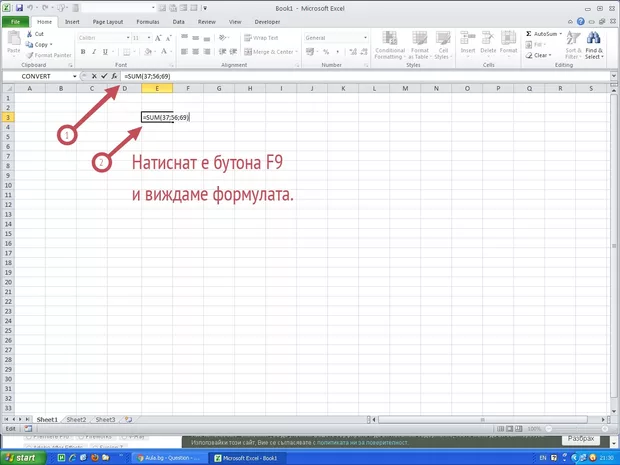Click the horizontal scrollbar thumb
The height and width of the screenshot is (465, 620).
click(482, 420)
